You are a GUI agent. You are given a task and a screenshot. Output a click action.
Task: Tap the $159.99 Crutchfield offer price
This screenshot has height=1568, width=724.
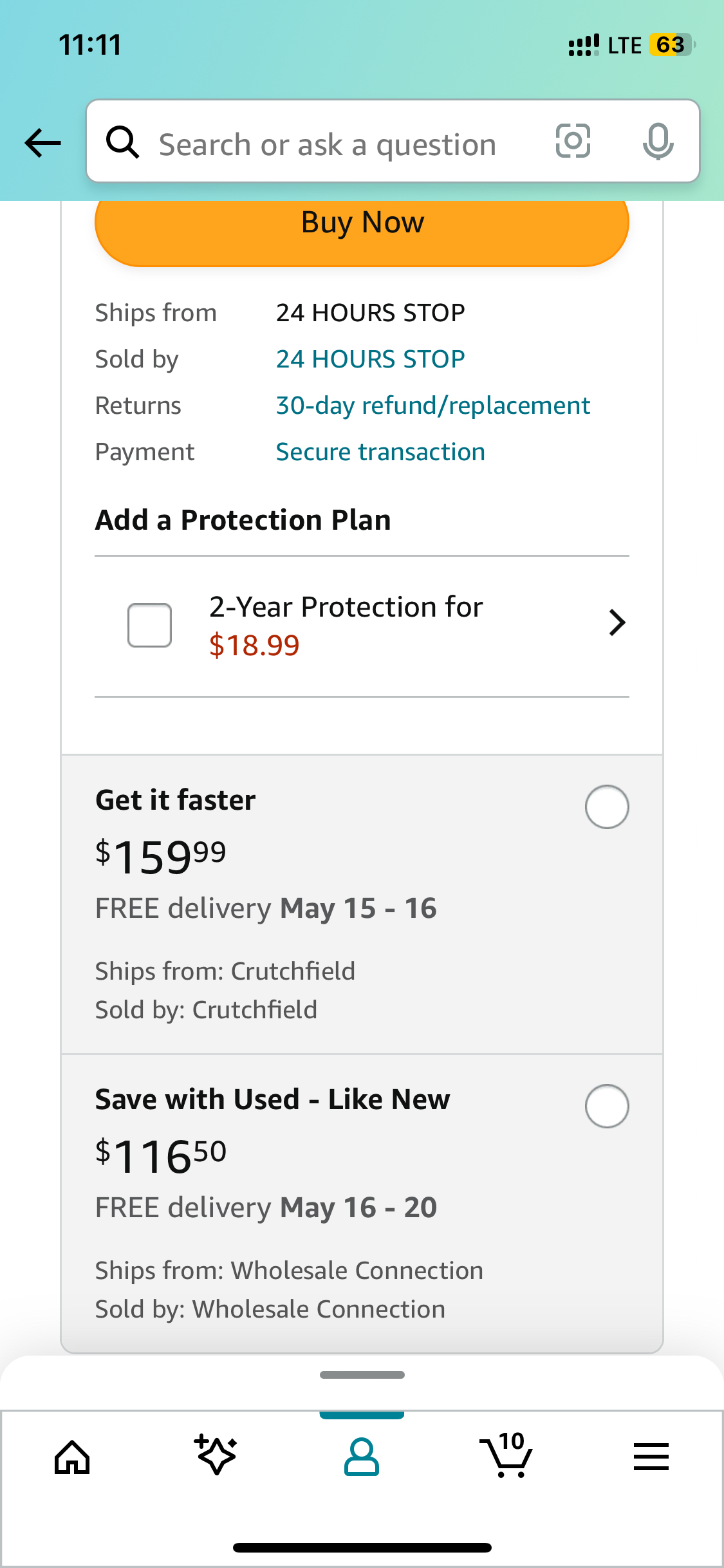click(x=161, y=857)
